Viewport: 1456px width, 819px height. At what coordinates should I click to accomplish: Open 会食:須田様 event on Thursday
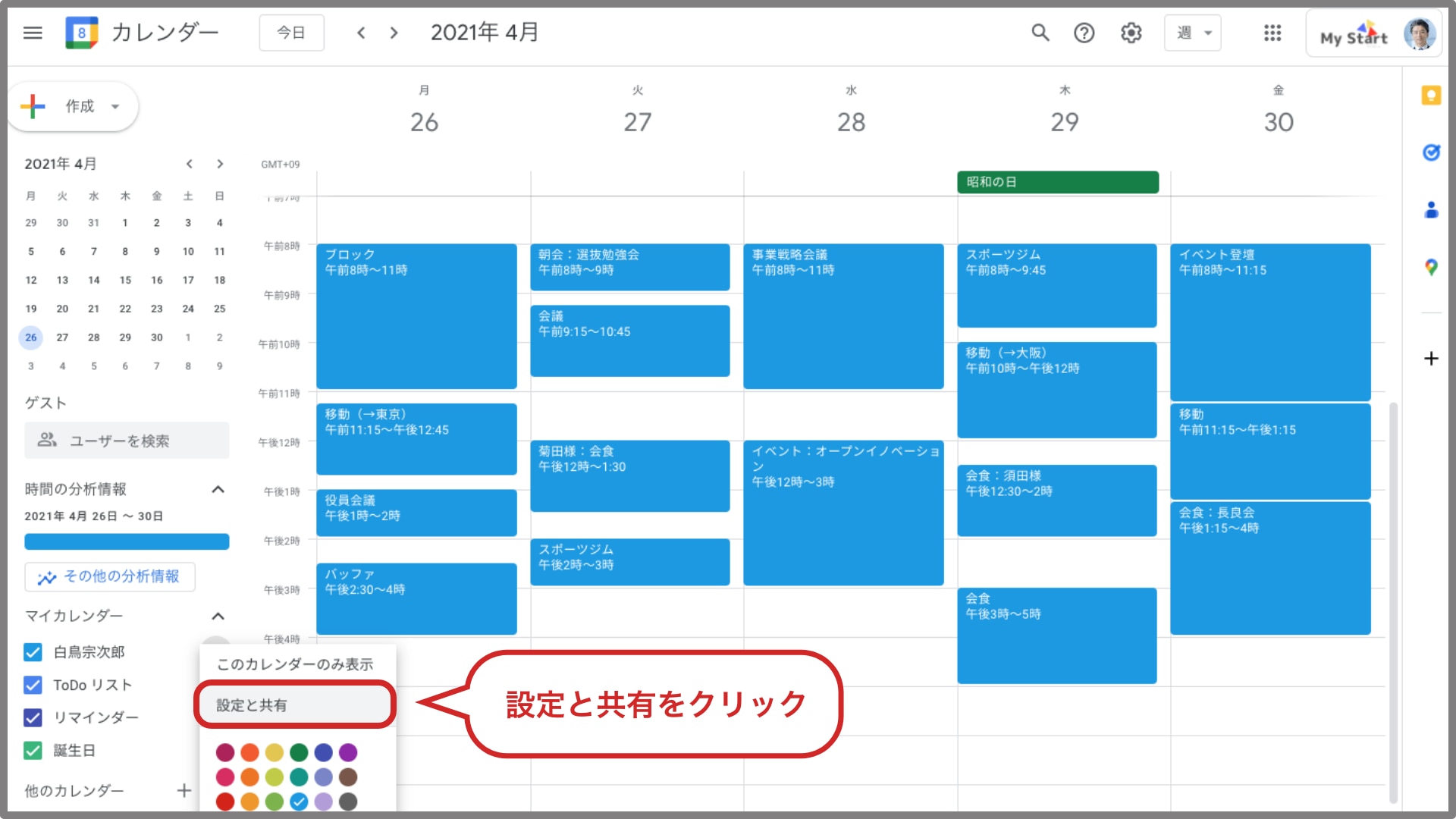pyautogui.click(x=1057, y=500)
